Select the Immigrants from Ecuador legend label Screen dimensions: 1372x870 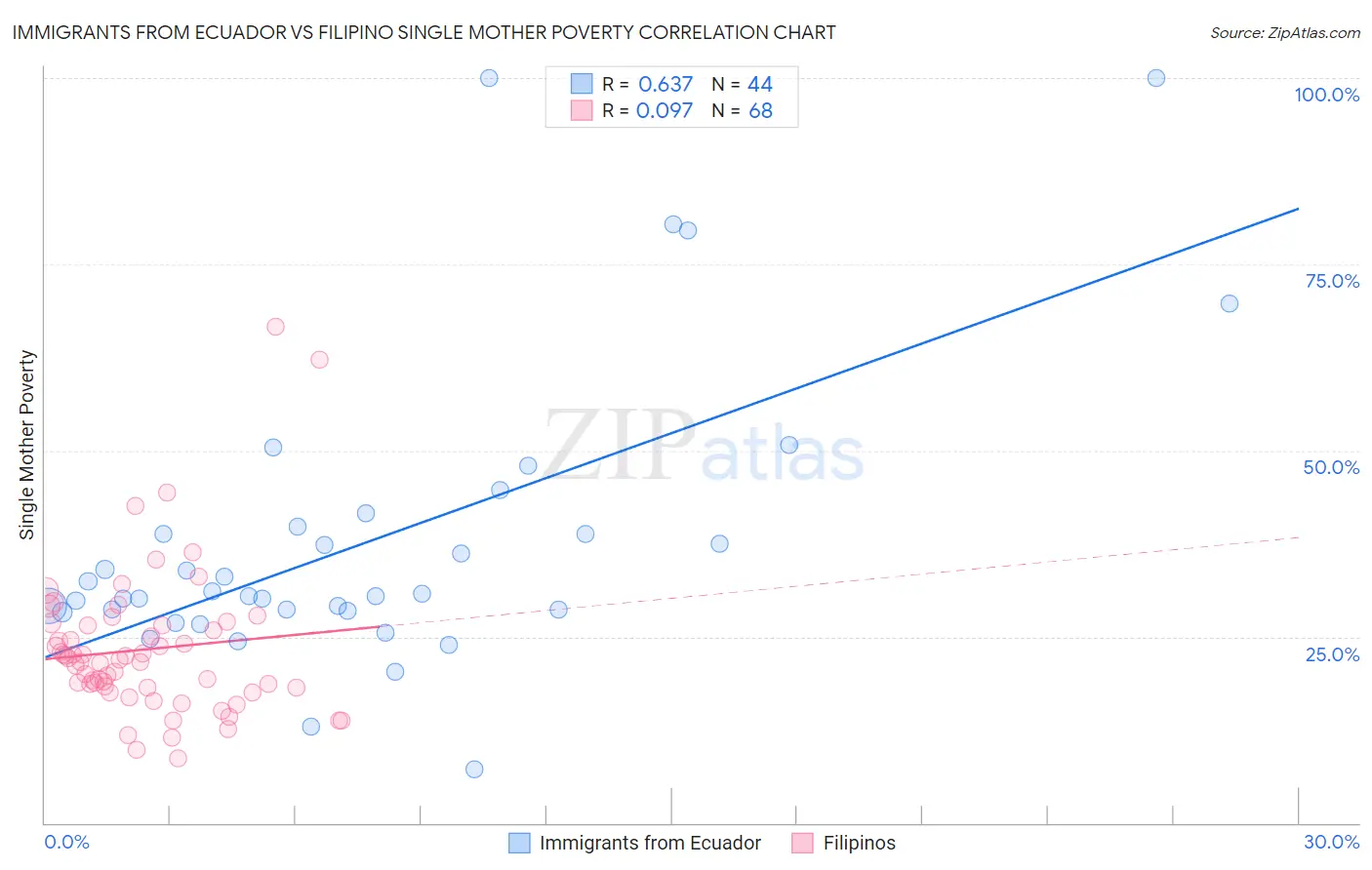point(650,843)
